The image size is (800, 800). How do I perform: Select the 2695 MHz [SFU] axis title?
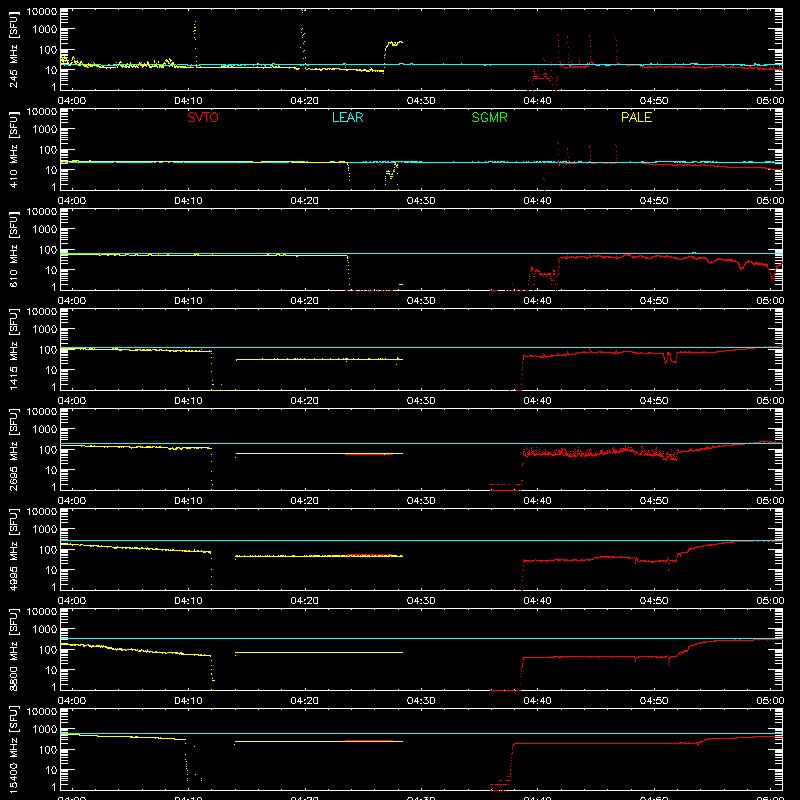(x=13, y=449)
